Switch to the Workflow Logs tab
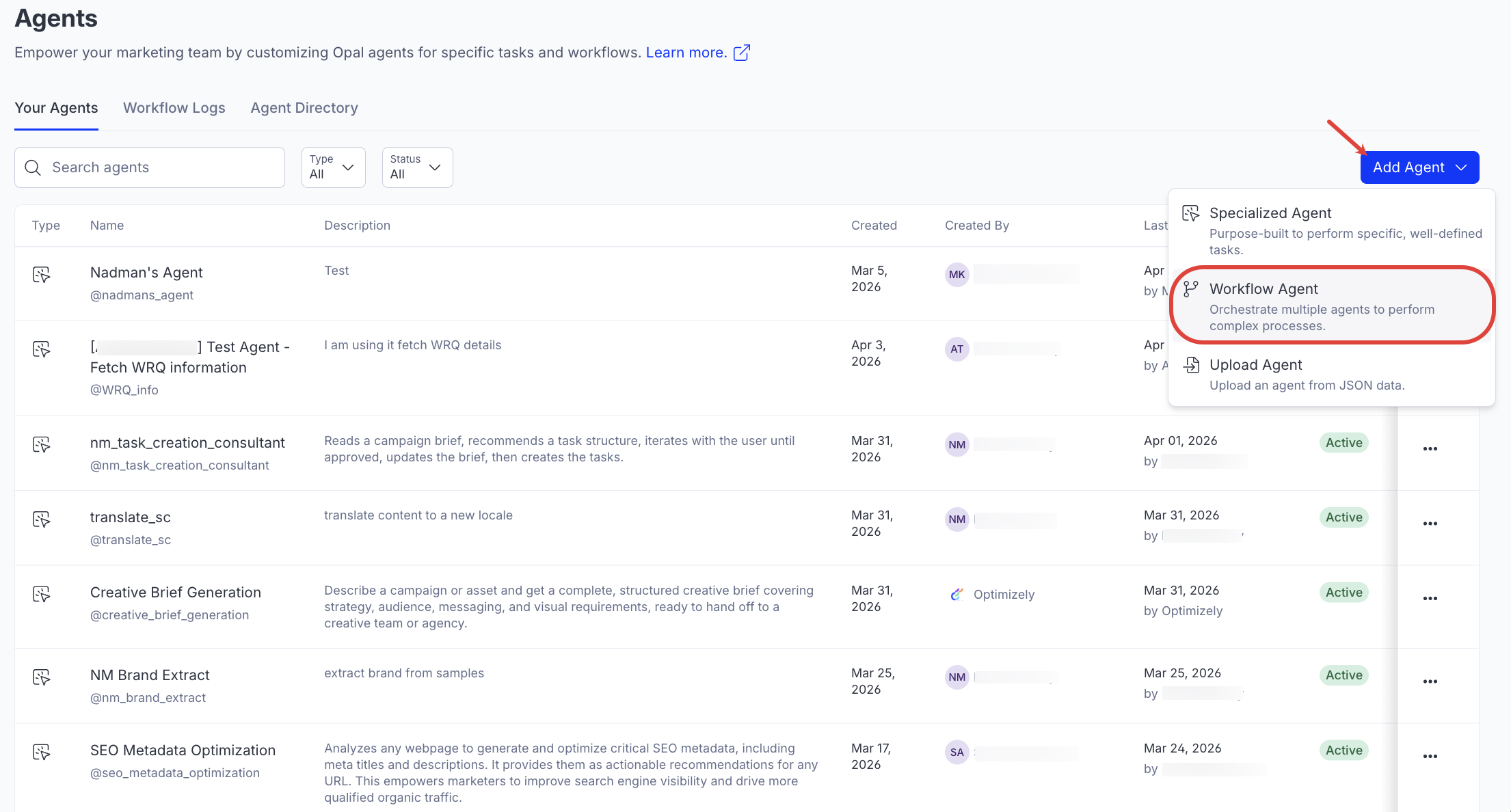The image size is (1511, 812). 174,108
